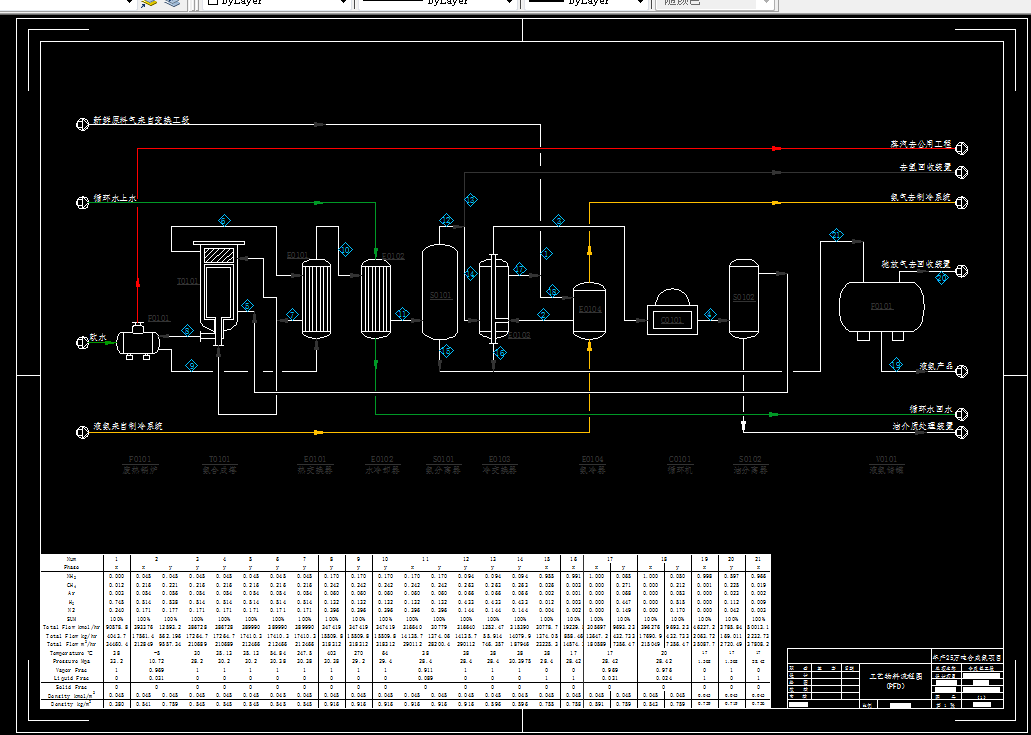The image size is (1031, 735).
Task: Pick the E0102 water cooler exchanger
Action: tap(375, 298)
